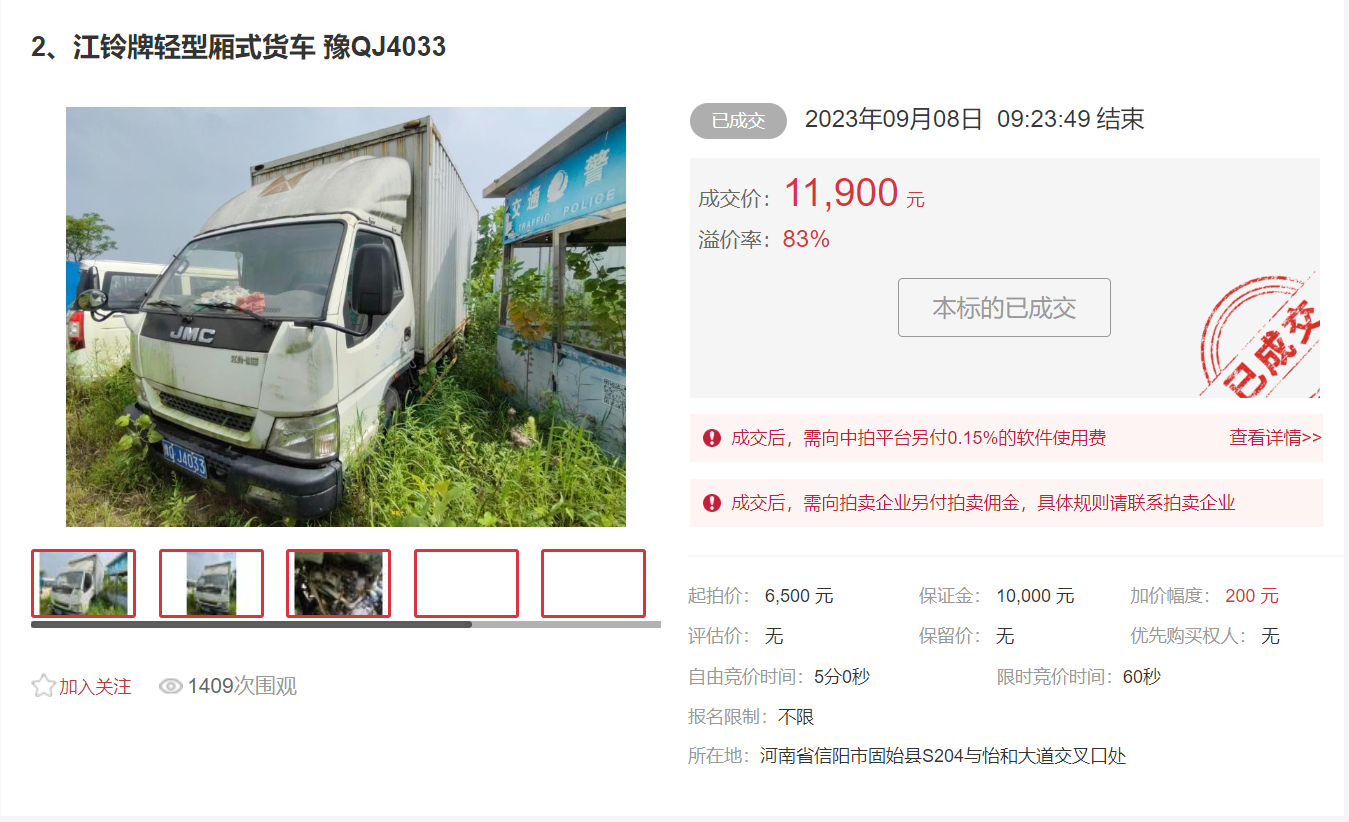Click the 11,900 final price
The width and height of the screenshot is (1349, 822).
coord(841,193)
